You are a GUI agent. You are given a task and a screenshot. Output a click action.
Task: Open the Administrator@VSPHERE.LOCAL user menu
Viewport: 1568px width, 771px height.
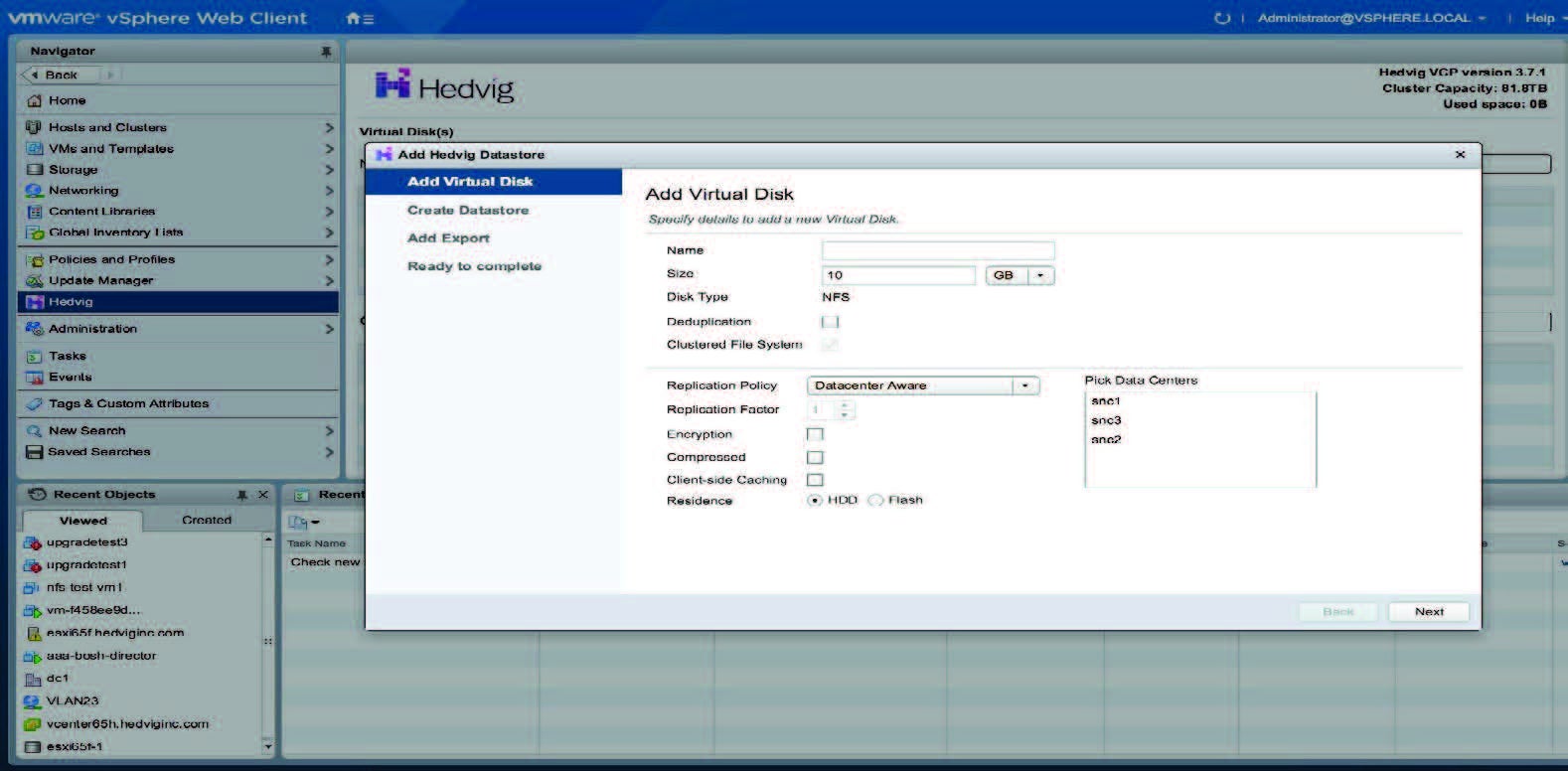pyautogui.click(x=1371, y=18)
